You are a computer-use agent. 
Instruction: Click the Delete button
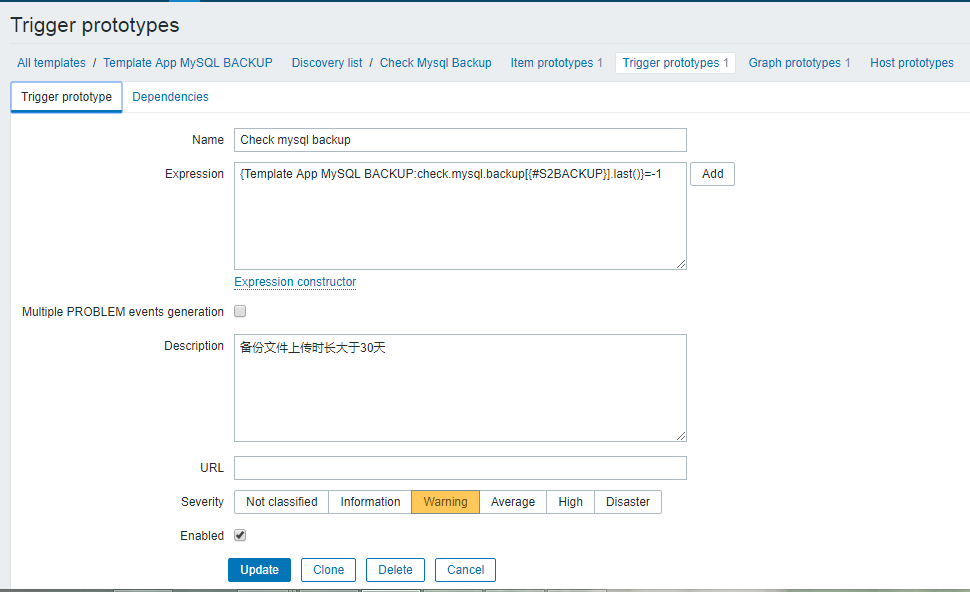(x=395, y=570)
